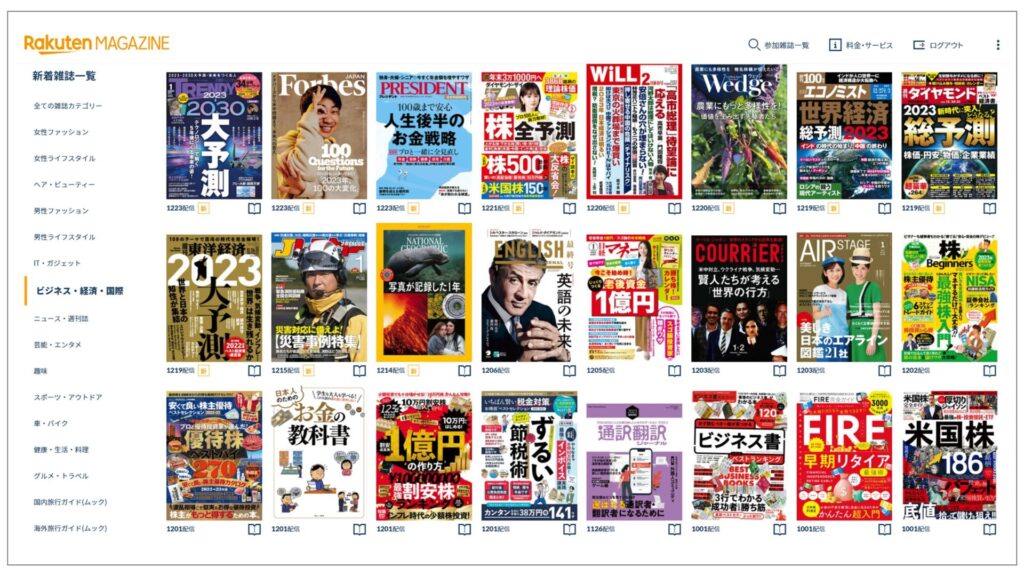
Task: Click open-book icon under 優待株 270 cover
Action: tap(254, 529)
